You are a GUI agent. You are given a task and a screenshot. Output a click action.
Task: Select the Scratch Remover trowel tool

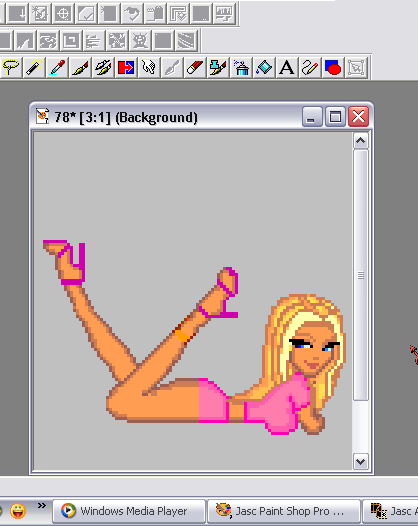[x=172, y=67]
